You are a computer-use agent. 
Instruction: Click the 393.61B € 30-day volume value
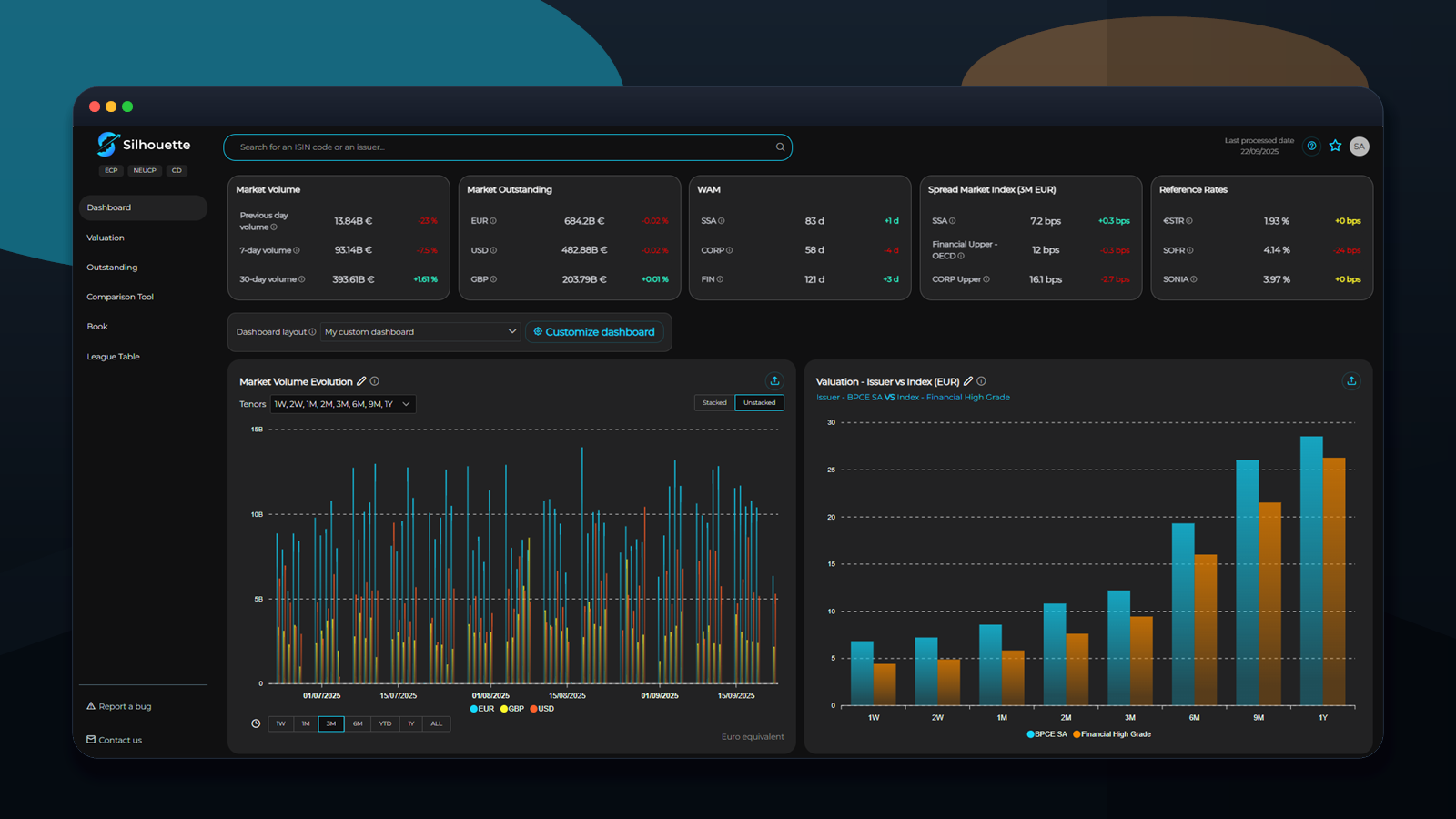coord(354,279)
